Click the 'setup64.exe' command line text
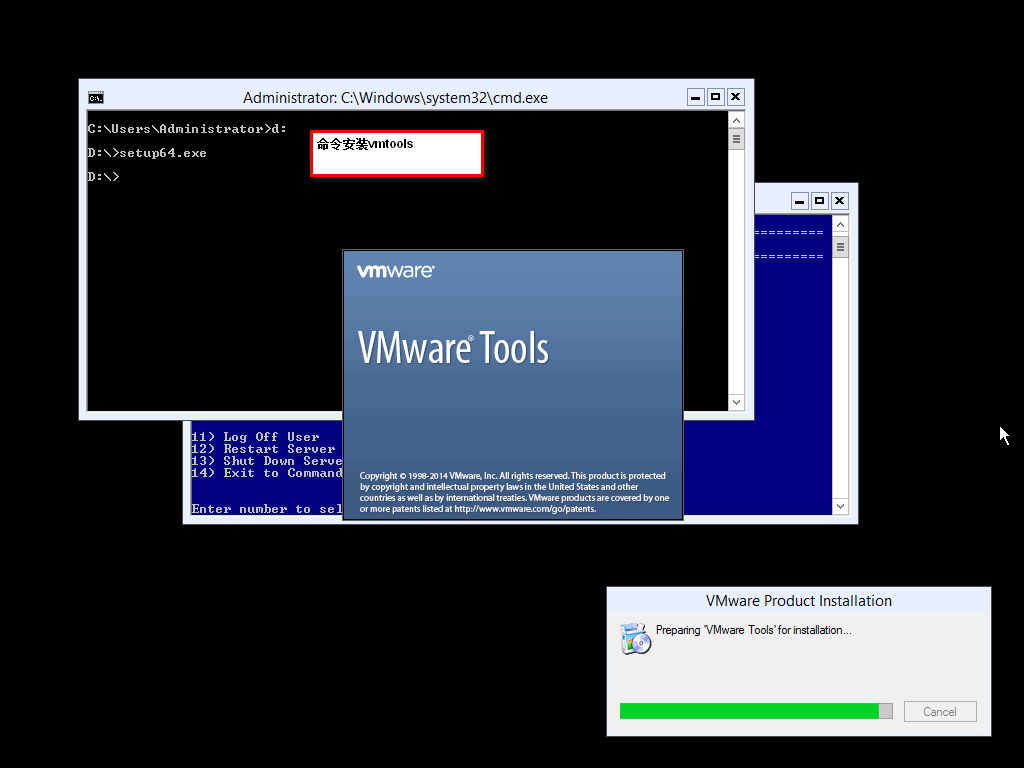Screen dimensions: 1024x768 coord(163,153)
